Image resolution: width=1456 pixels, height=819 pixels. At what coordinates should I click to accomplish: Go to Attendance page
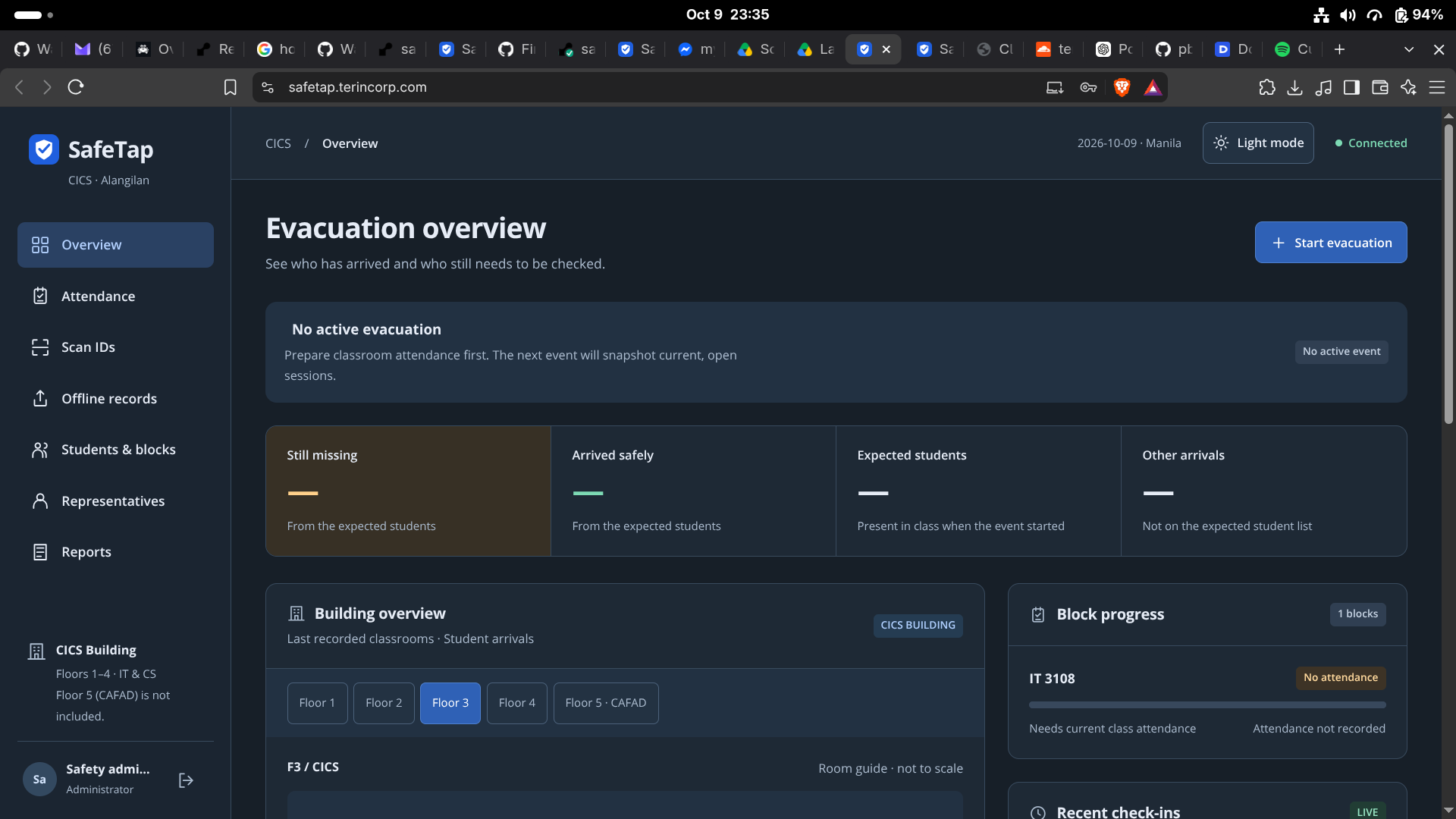pyautogui.click(x=115, y=297)
